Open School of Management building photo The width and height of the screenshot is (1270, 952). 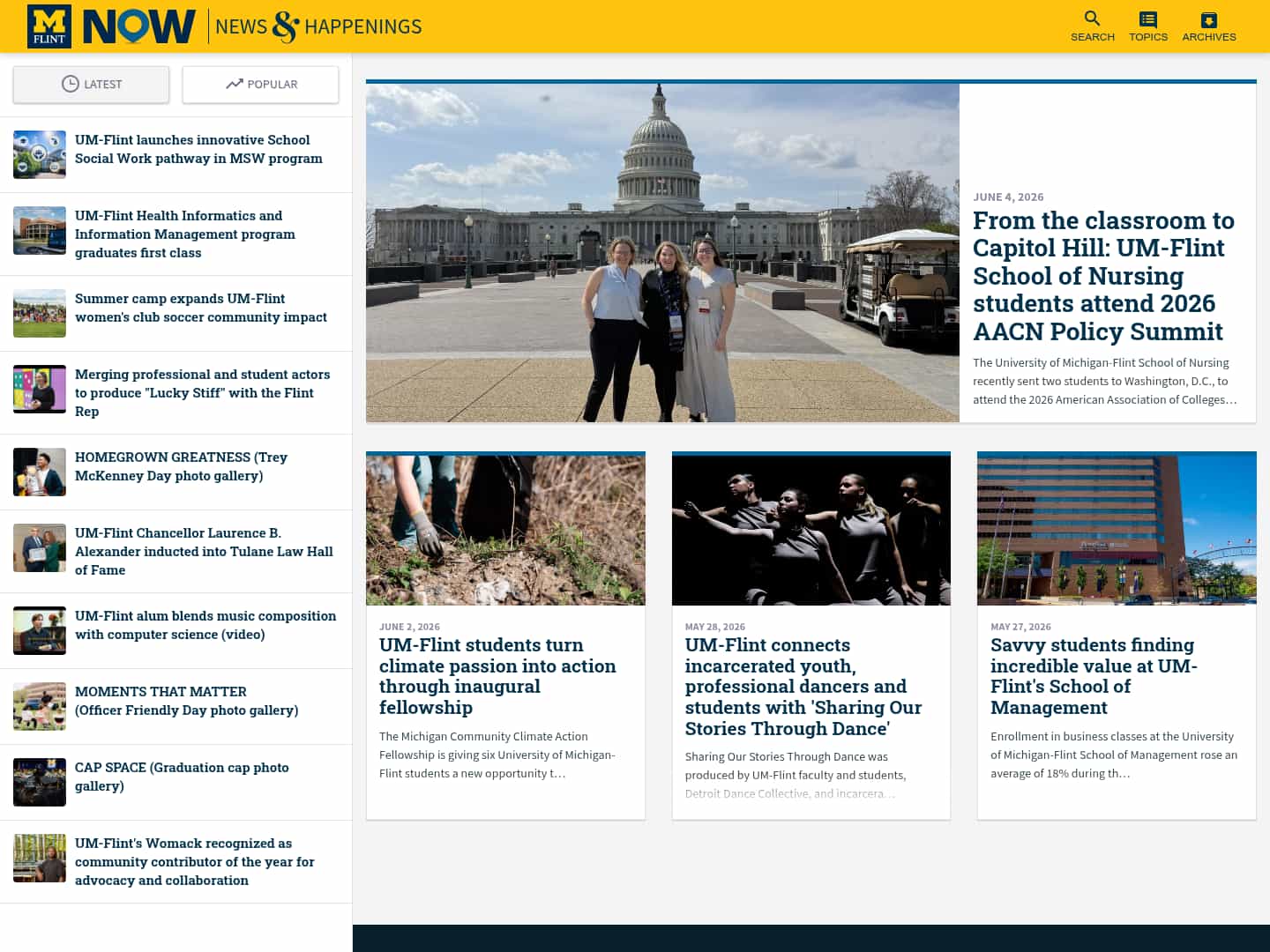coord(1117,530)
